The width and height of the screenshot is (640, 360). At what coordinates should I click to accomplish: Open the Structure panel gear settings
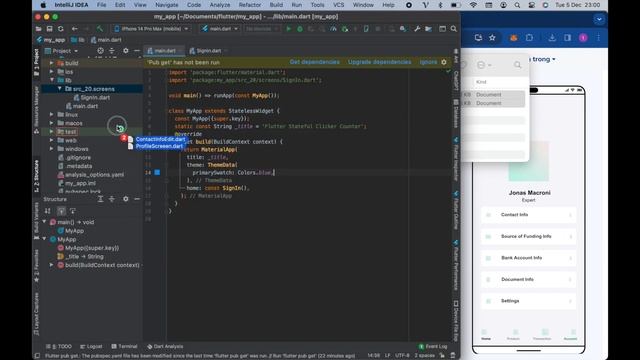(x=126, y=199)
